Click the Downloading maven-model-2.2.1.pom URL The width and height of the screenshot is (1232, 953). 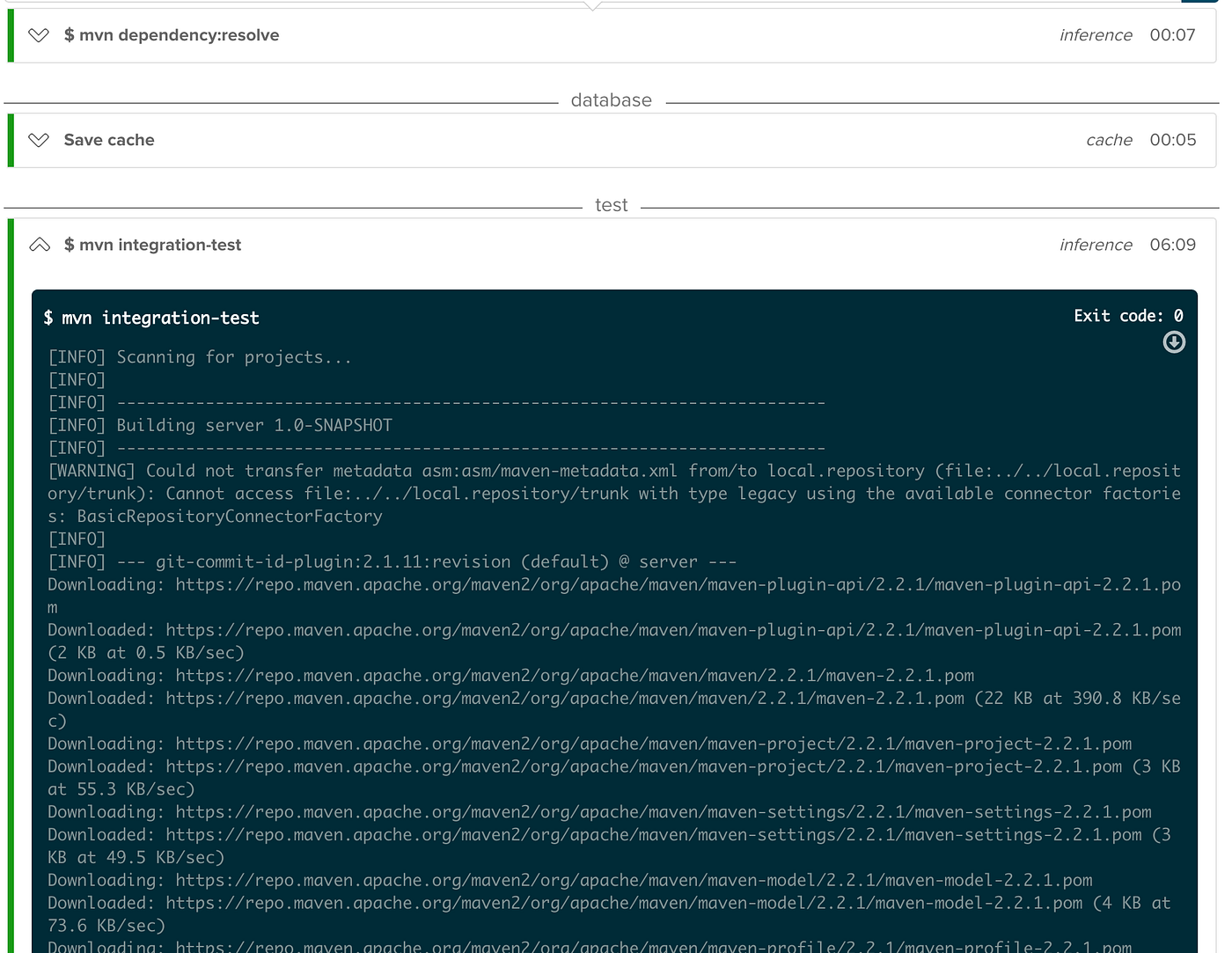click(x=634, y=881)
